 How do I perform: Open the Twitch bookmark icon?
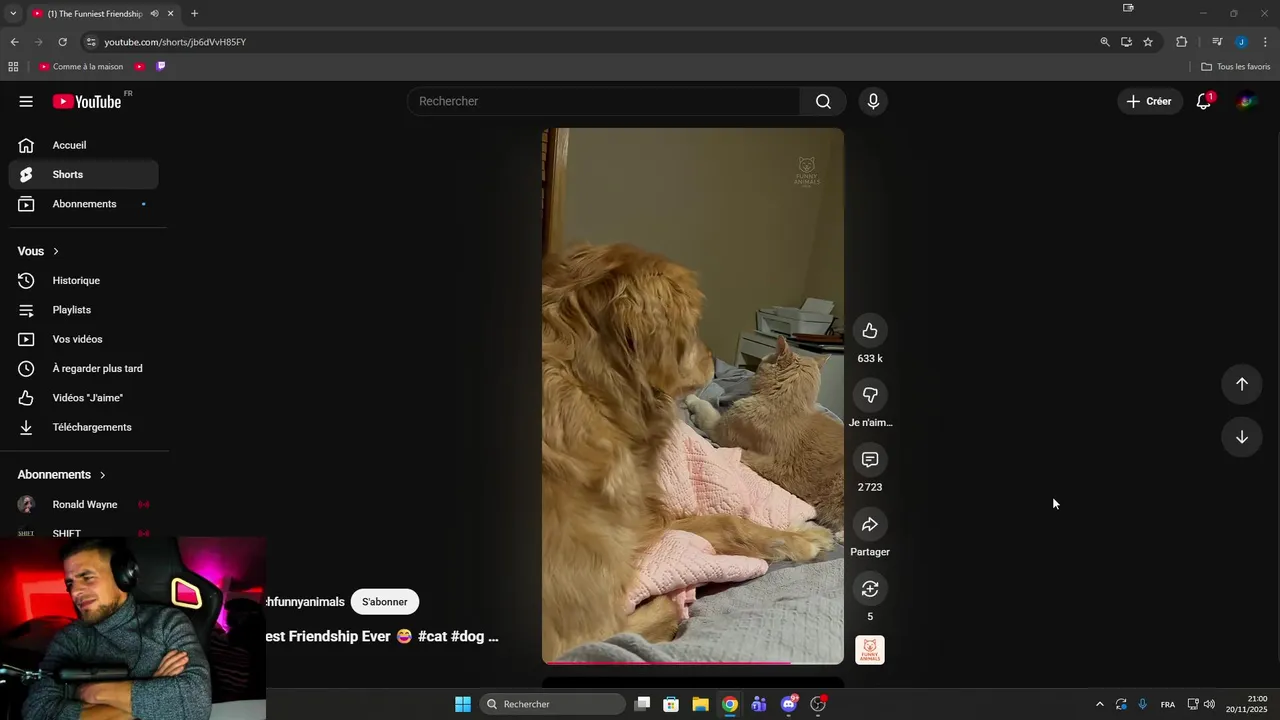tap(161, 67)
